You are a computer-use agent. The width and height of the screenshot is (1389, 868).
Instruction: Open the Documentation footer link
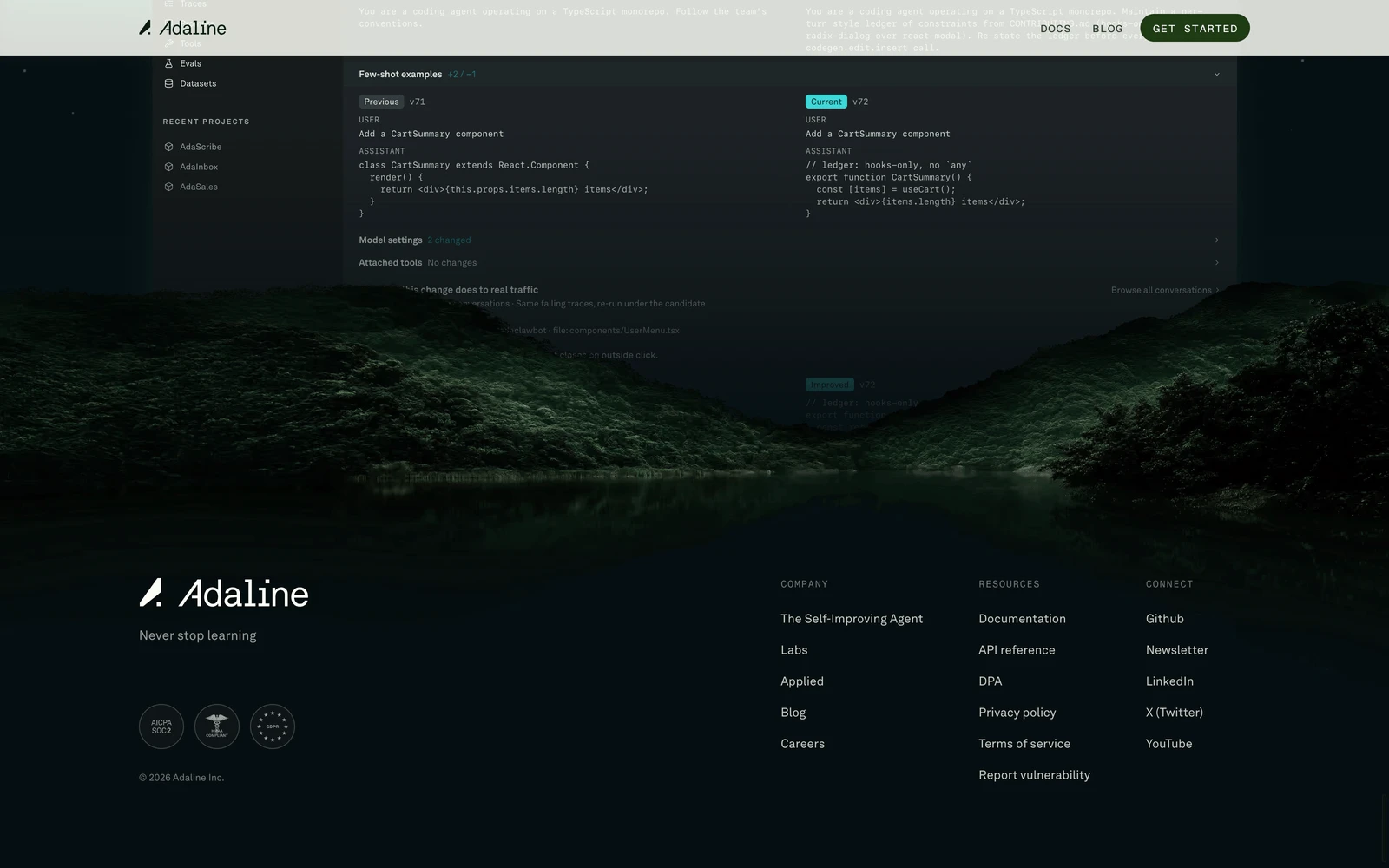coord(1023,619)
